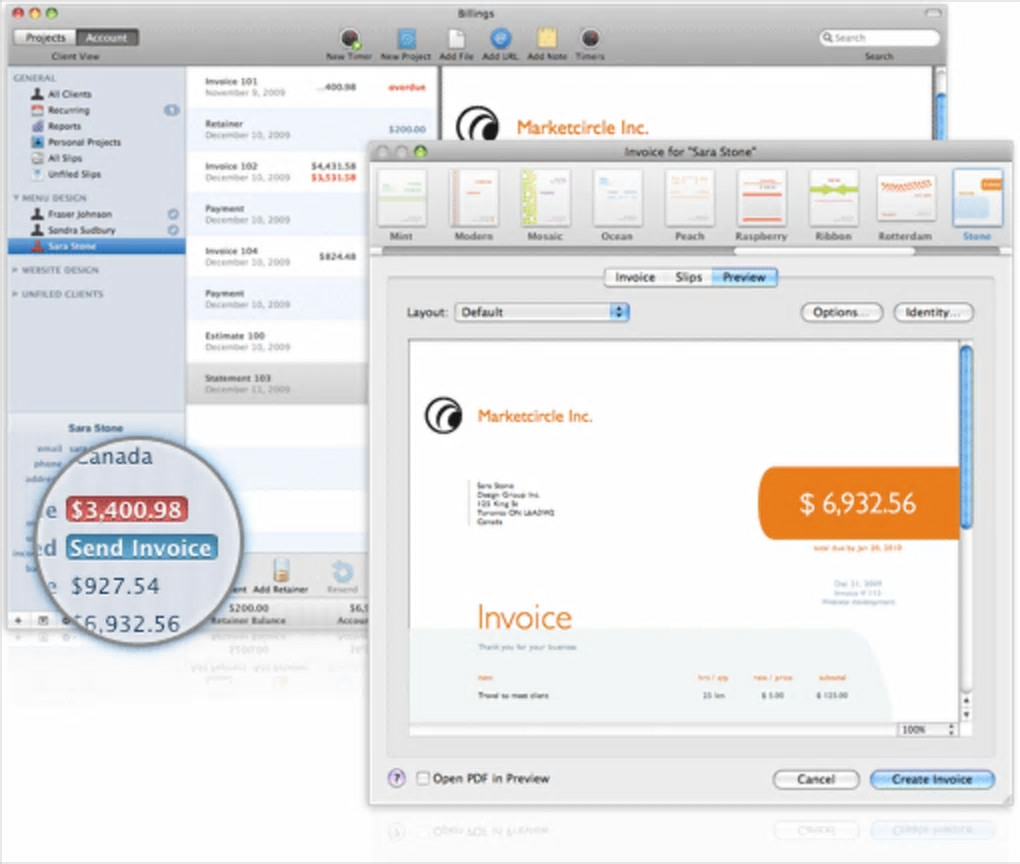Expand the Website Design group
Viewport: 1020px width, 864px height.
[x=16, y=269]
